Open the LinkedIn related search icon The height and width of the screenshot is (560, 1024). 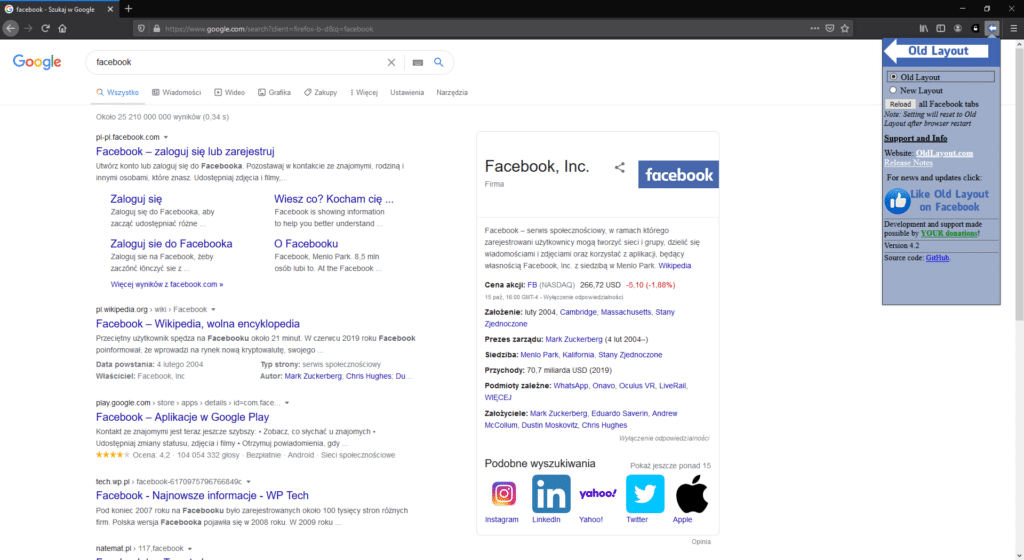(x=551, y=494)
